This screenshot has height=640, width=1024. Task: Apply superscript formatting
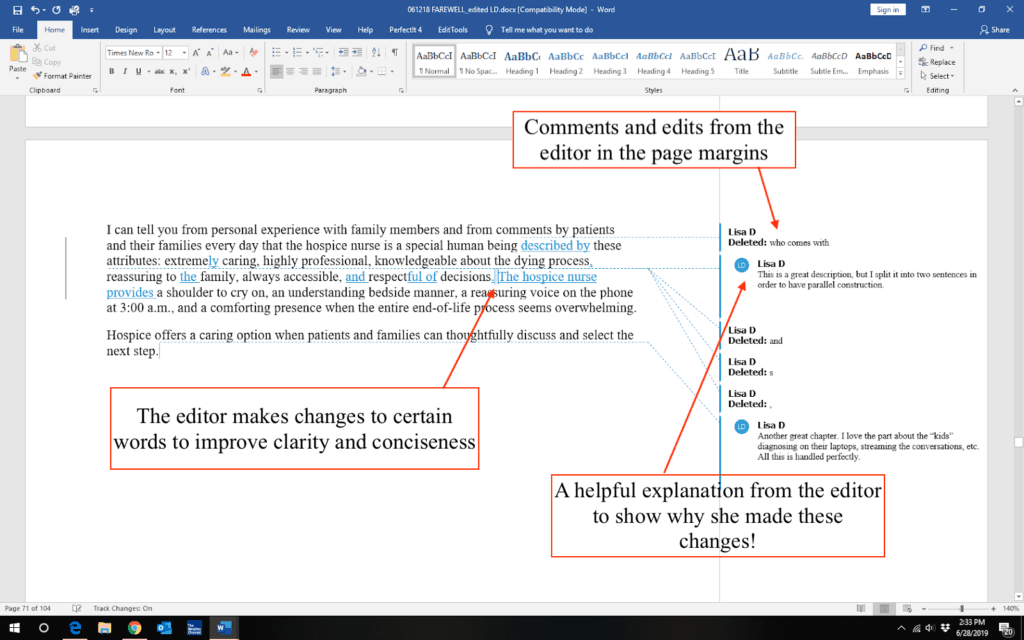pos(186,71)
